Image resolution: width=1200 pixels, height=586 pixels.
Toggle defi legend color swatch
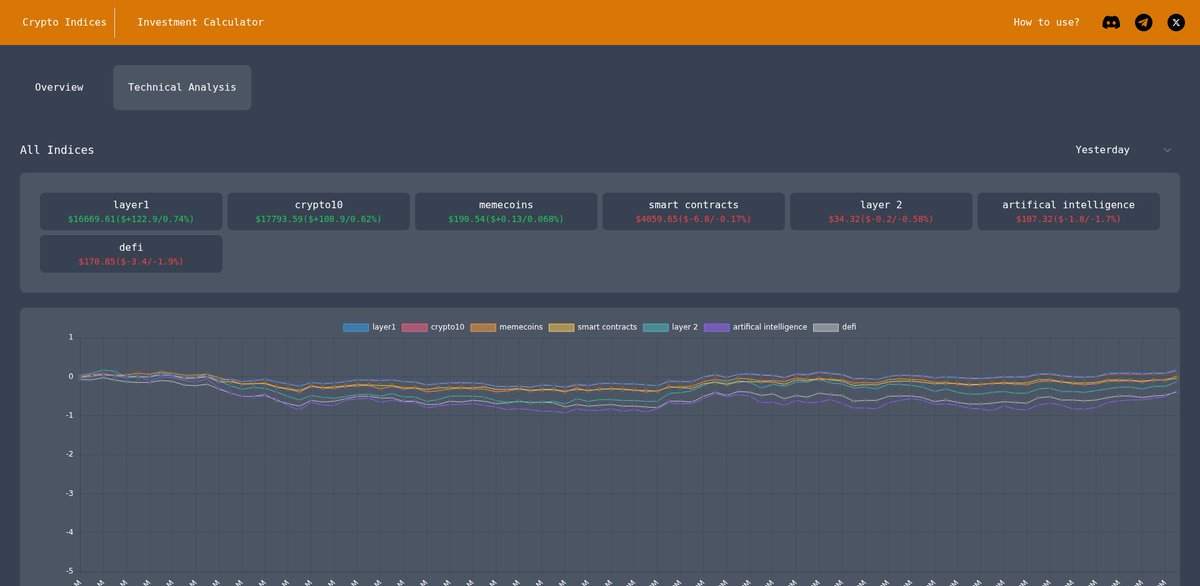pyautogui.click(x=826, y=327)
